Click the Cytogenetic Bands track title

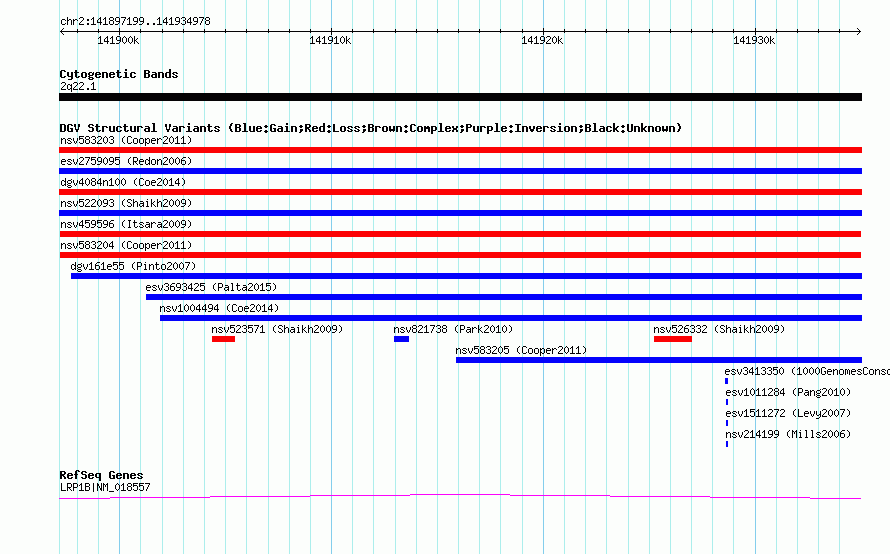point(119,74)
